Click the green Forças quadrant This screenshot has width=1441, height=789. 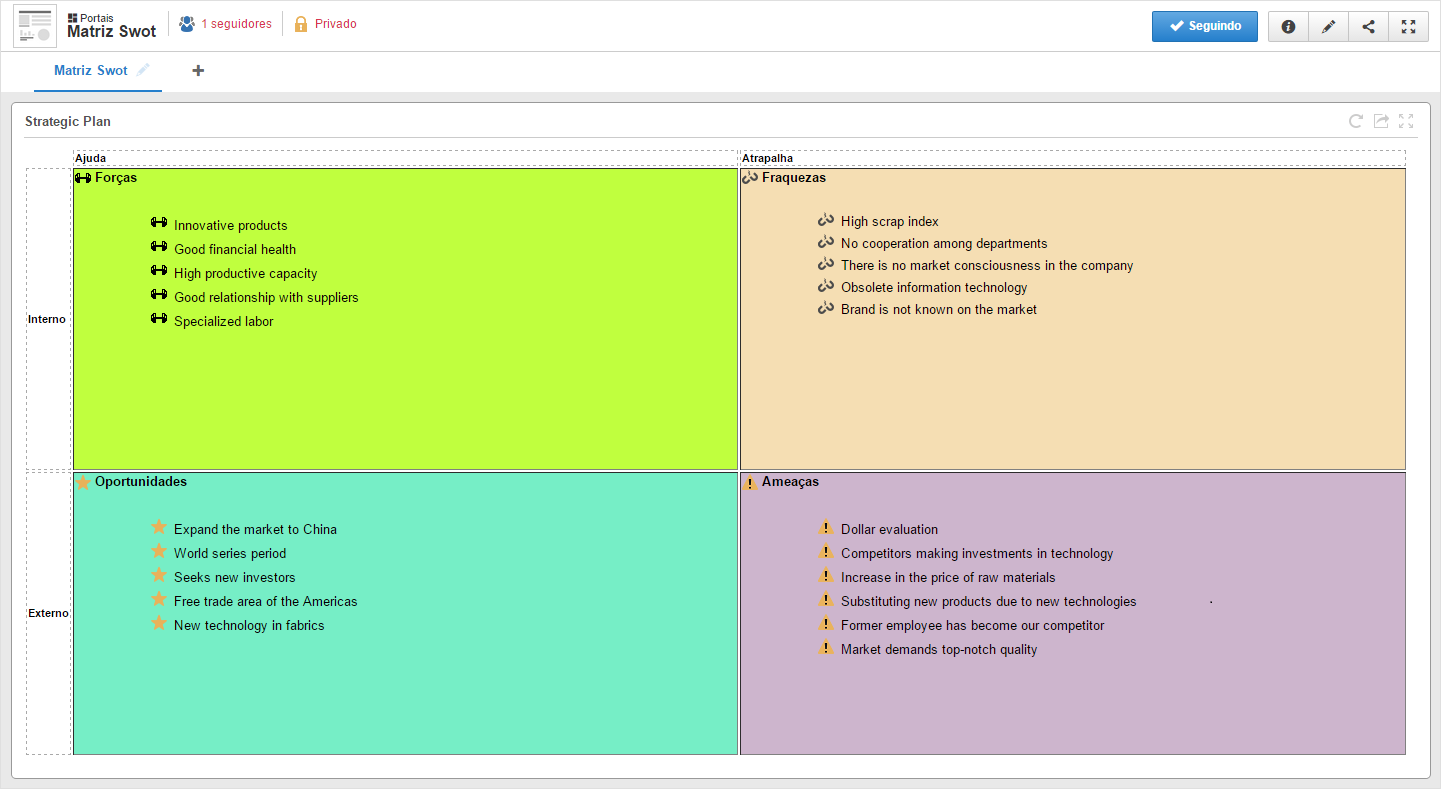[405, 319]
